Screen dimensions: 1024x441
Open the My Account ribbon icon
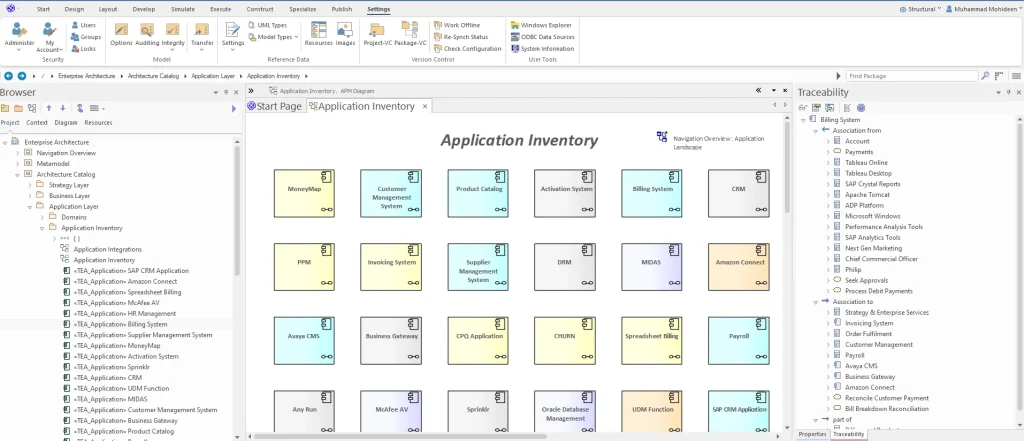[x=49, y=37]
